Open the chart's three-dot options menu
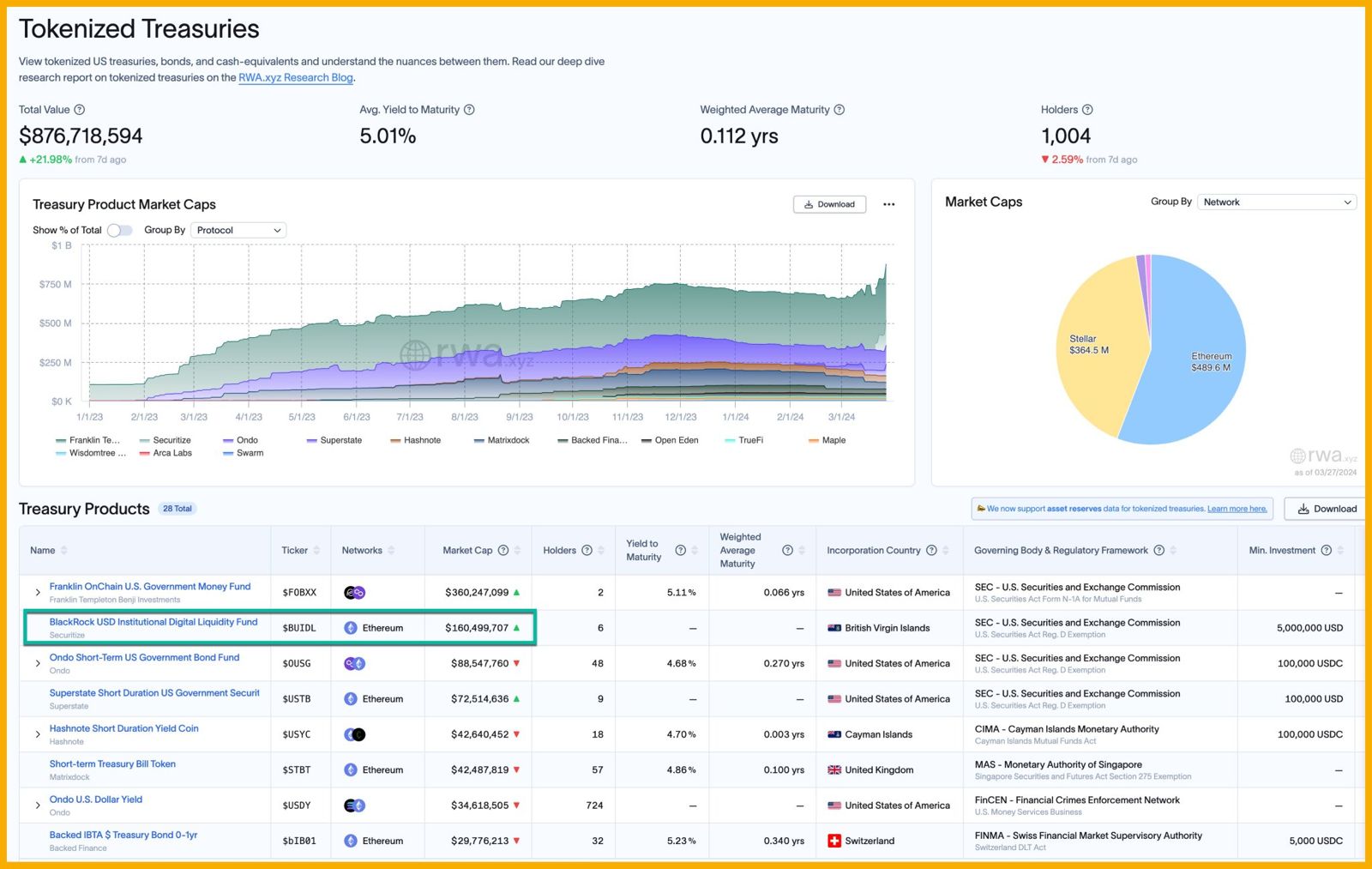This screenshot has width=1372, height=869. [x=889, y=204]
